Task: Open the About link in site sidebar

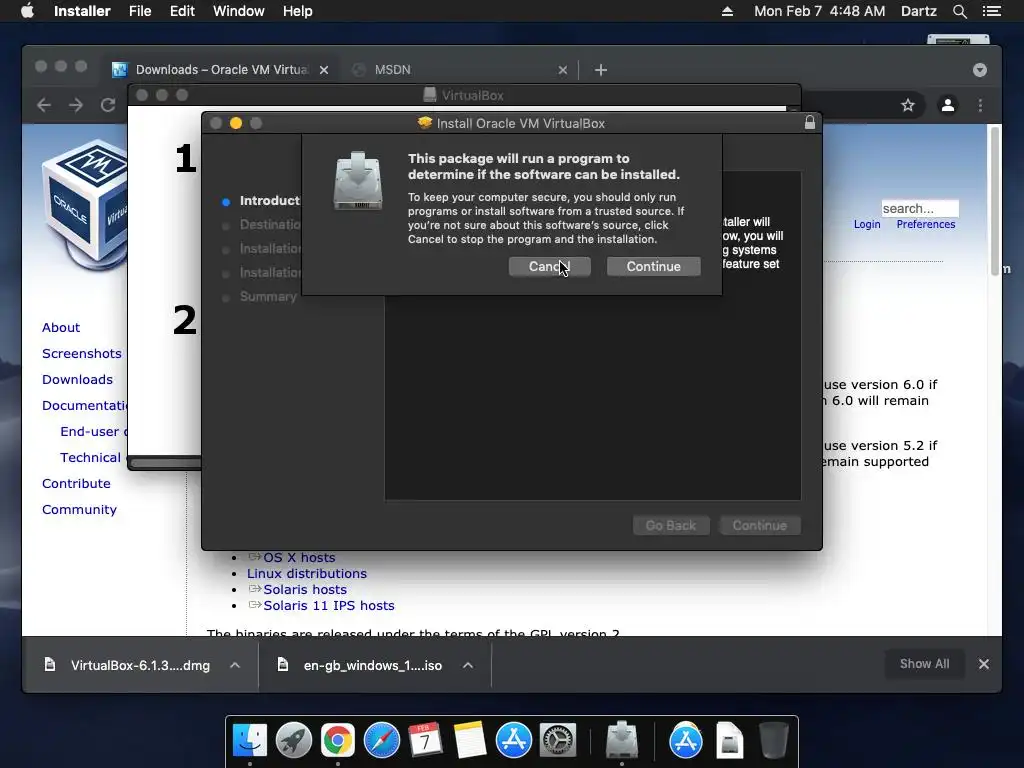Action: tap(61, 327)
